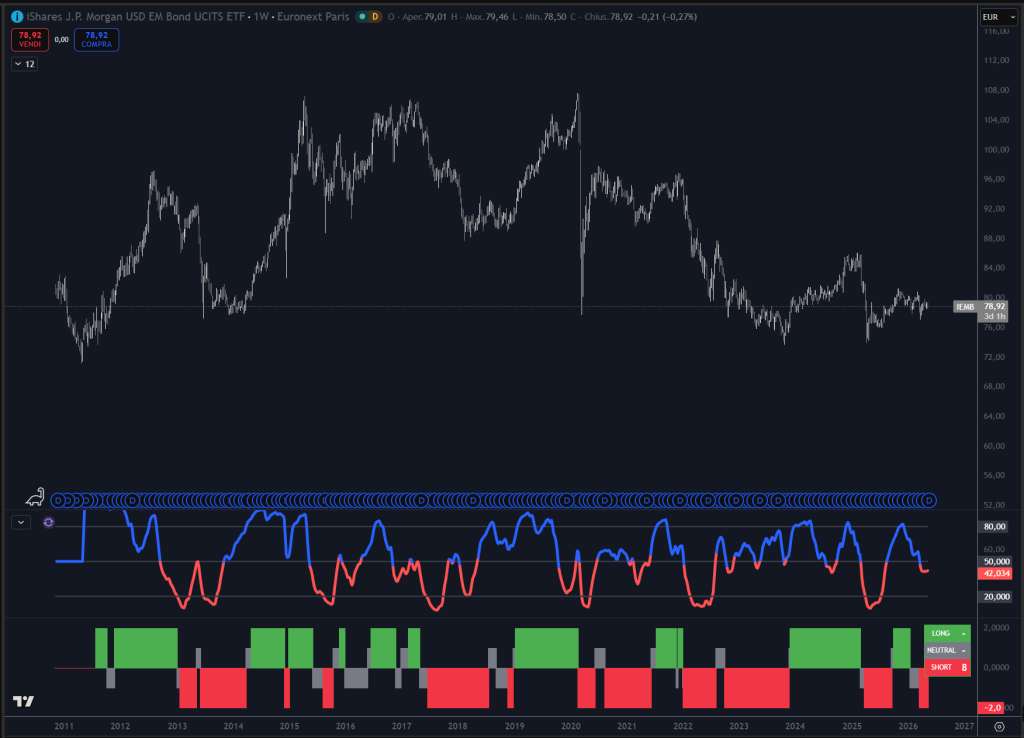Click the red SHORT 8 table cell
Screen dimensions: 1024x738
tap(947, 667)
